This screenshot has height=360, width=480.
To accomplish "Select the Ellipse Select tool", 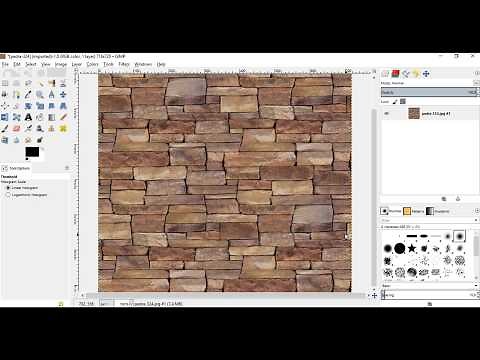I will click(x=16, y=83).
